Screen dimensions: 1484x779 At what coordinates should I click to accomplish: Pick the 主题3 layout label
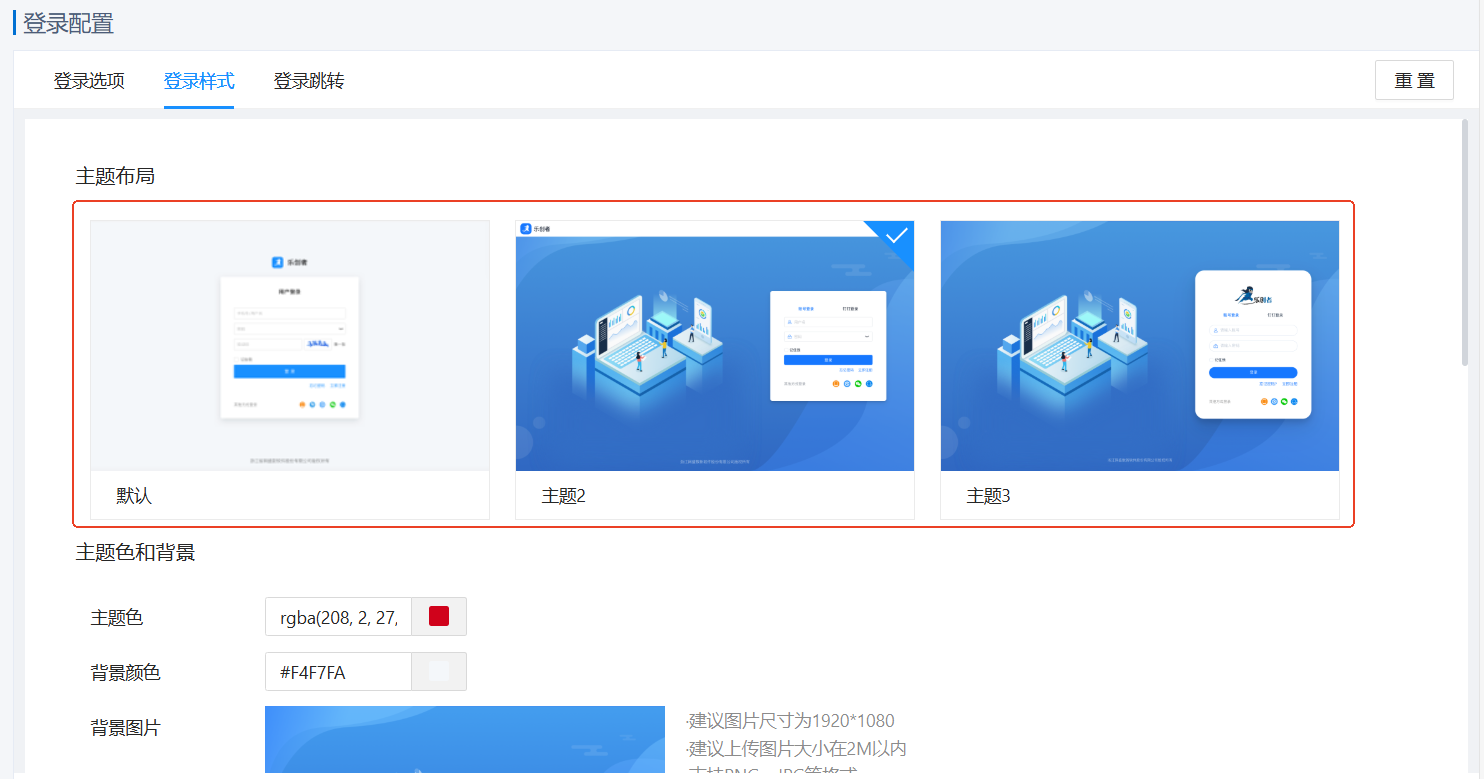pyautogui.click(x=988, y=496)
